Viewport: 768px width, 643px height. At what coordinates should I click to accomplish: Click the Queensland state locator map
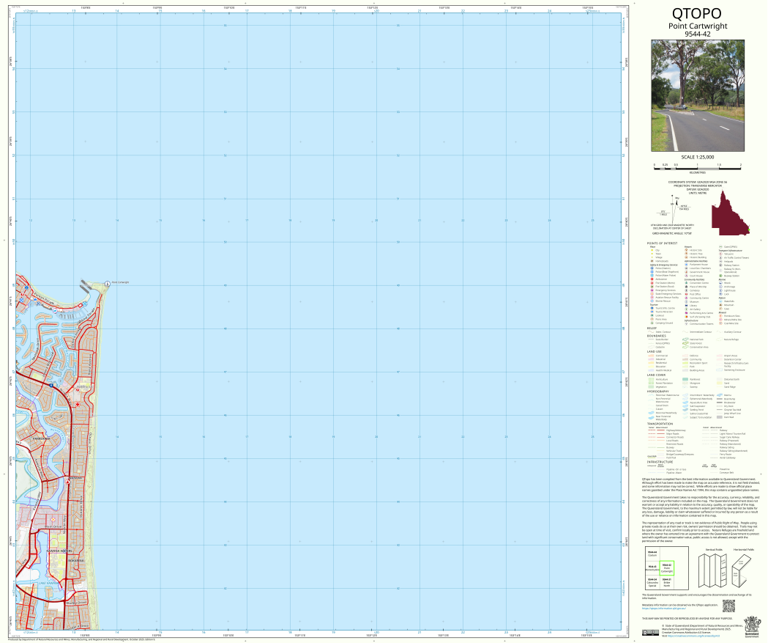pyautogui.click(x=730, y=213)
